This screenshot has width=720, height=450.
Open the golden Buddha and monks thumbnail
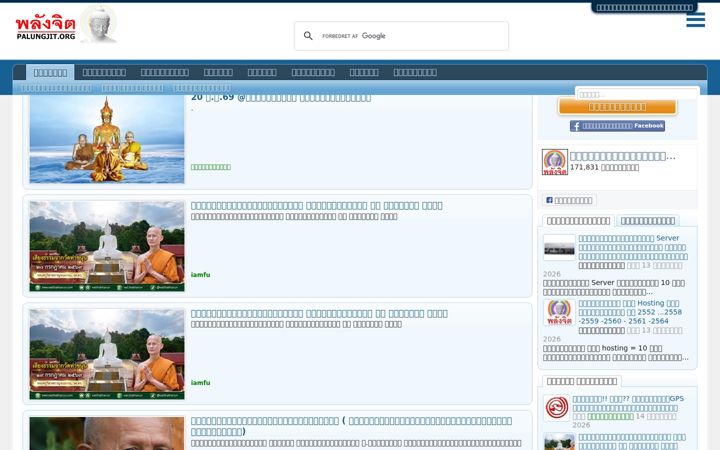(x=107, y=139)
